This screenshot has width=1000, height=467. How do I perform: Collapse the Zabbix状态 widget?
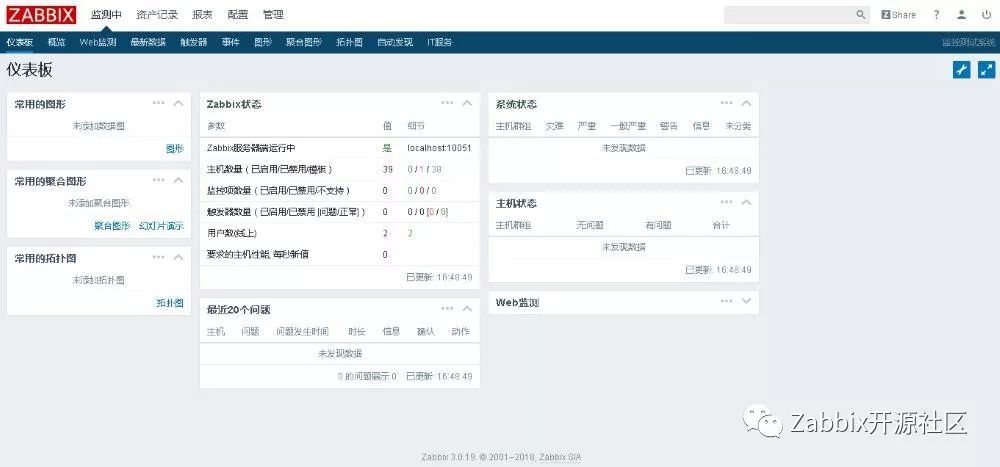[467, 103]
